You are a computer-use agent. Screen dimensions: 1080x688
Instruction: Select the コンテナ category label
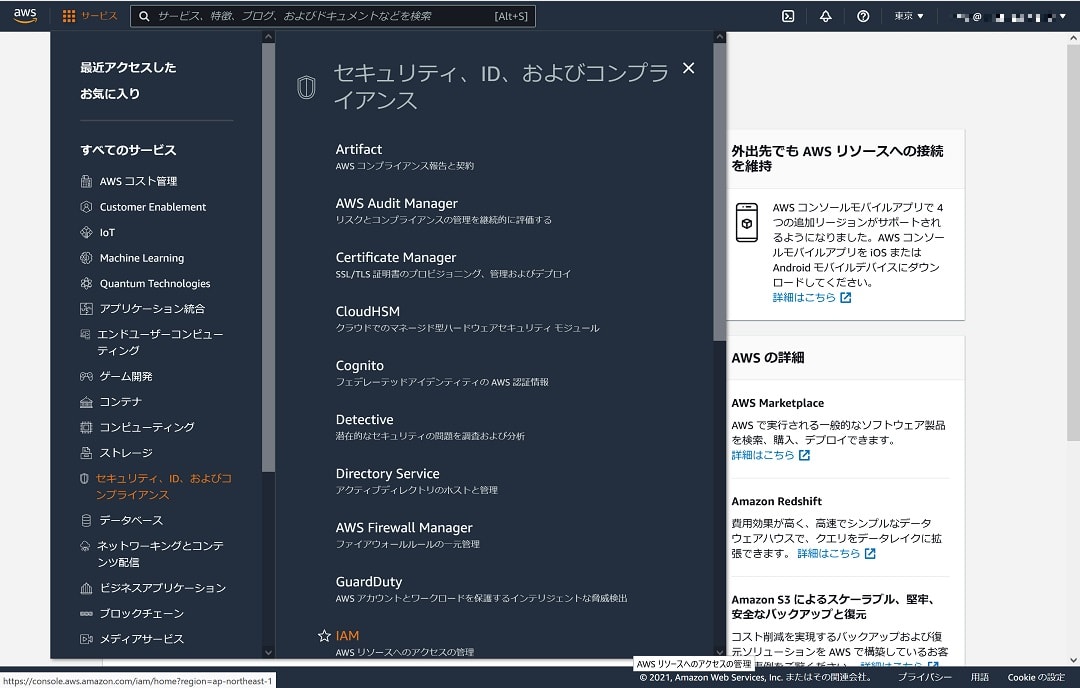point(121,402)
